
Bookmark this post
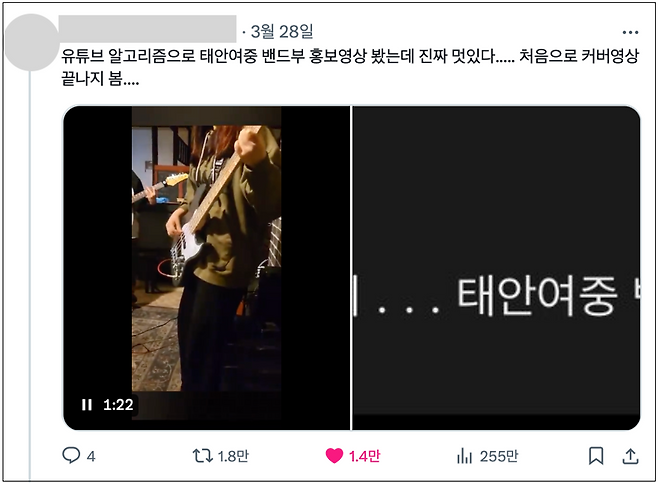[x=596, y=456]
